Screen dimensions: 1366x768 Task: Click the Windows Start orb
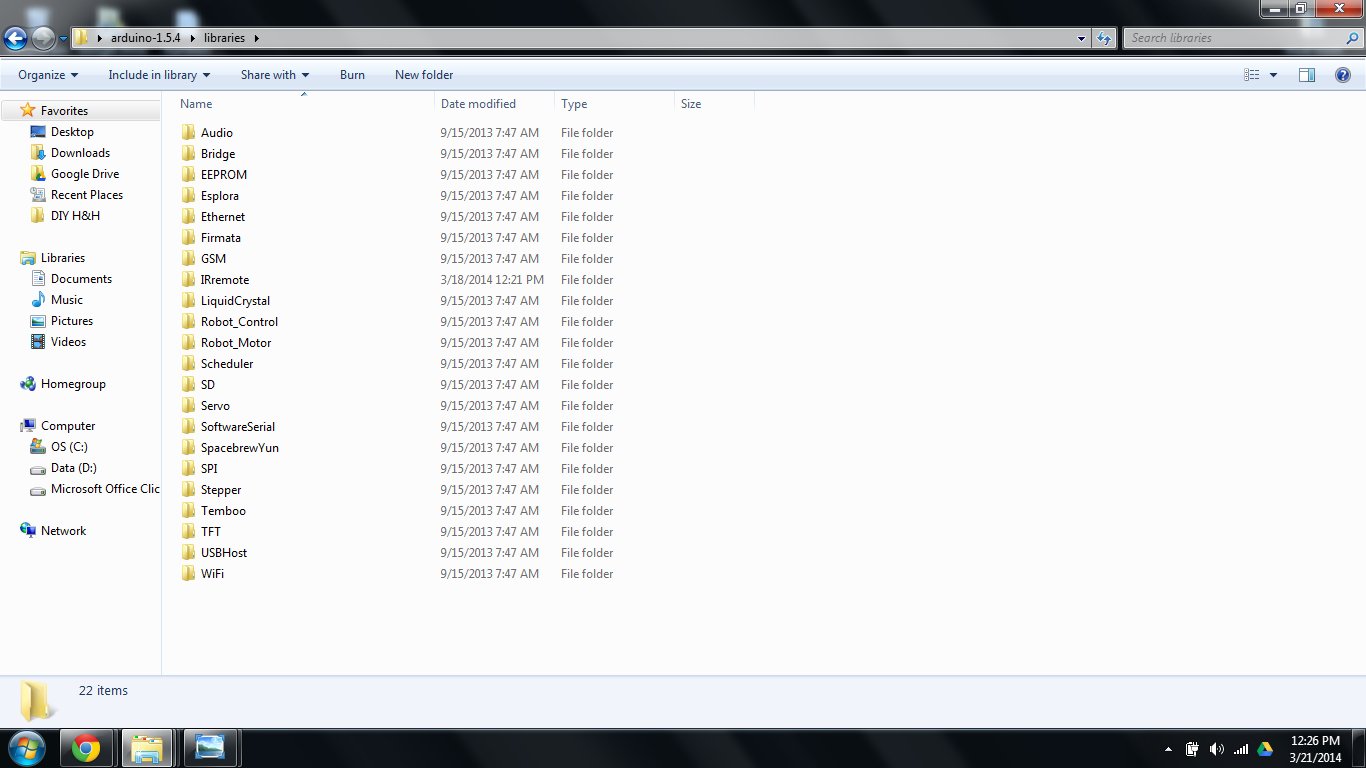[26, 748]
